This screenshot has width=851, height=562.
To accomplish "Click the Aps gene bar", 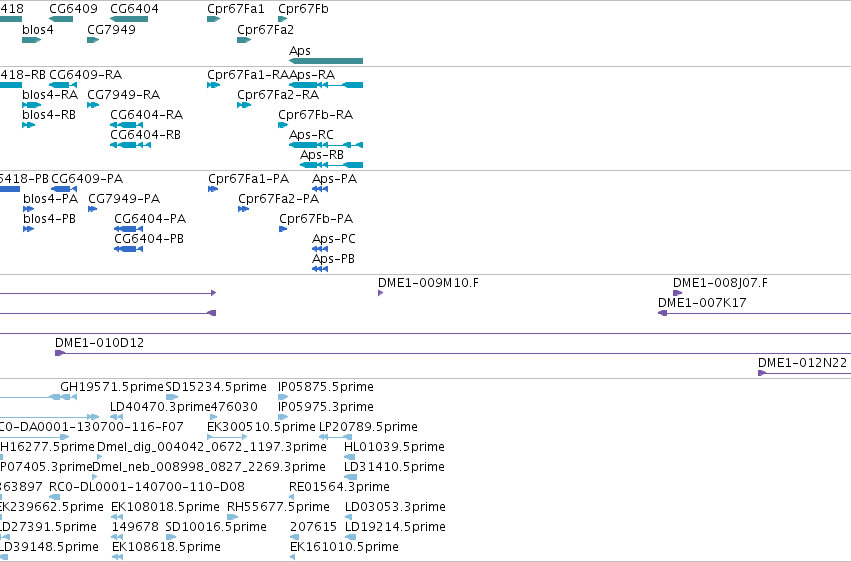I will [x=326, y=61].
